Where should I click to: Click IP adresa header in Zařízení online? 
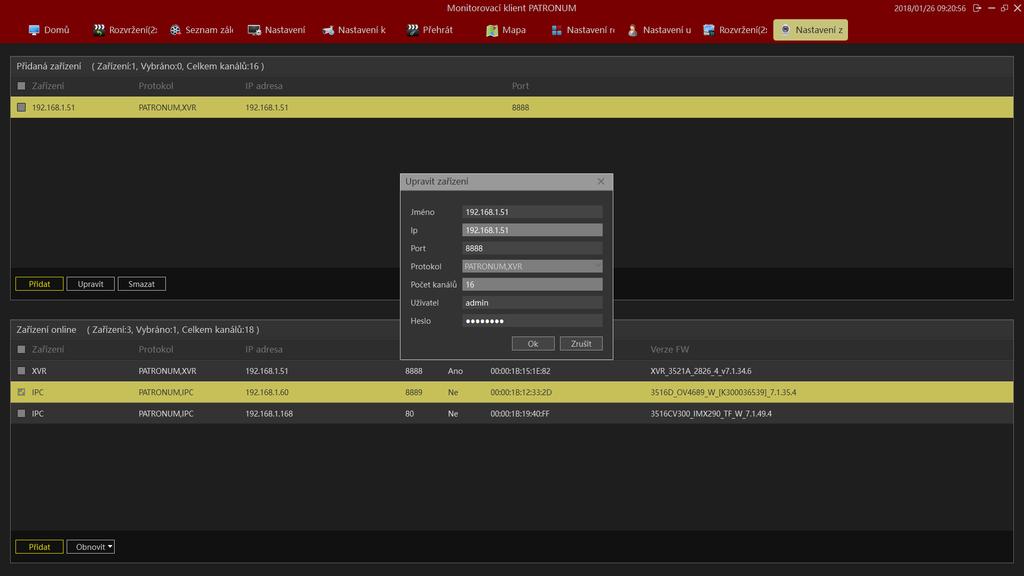pyautogui.click(x=264, y=349)
